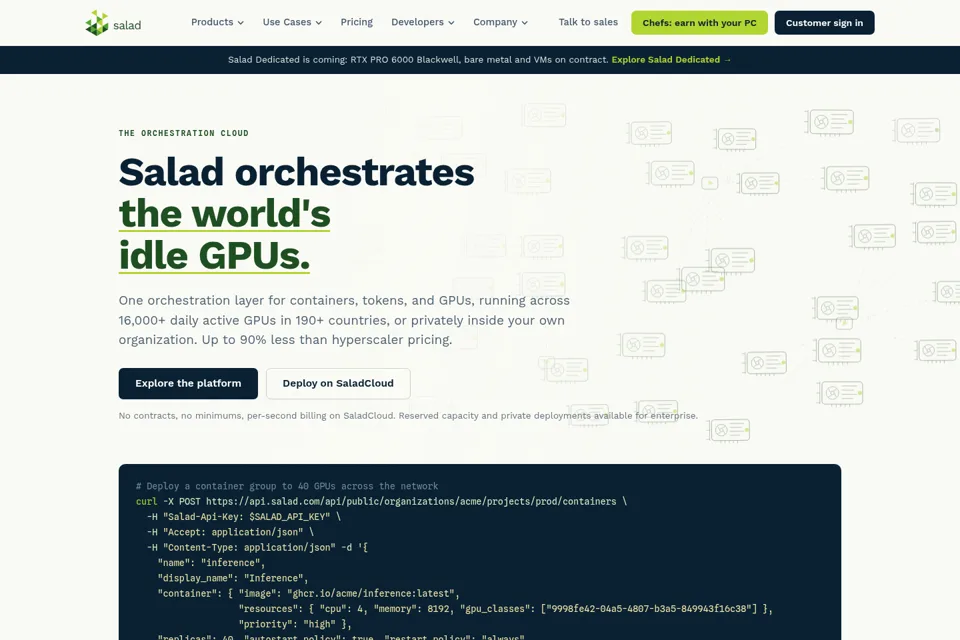Click the Salad logo icon

(97, 23)
